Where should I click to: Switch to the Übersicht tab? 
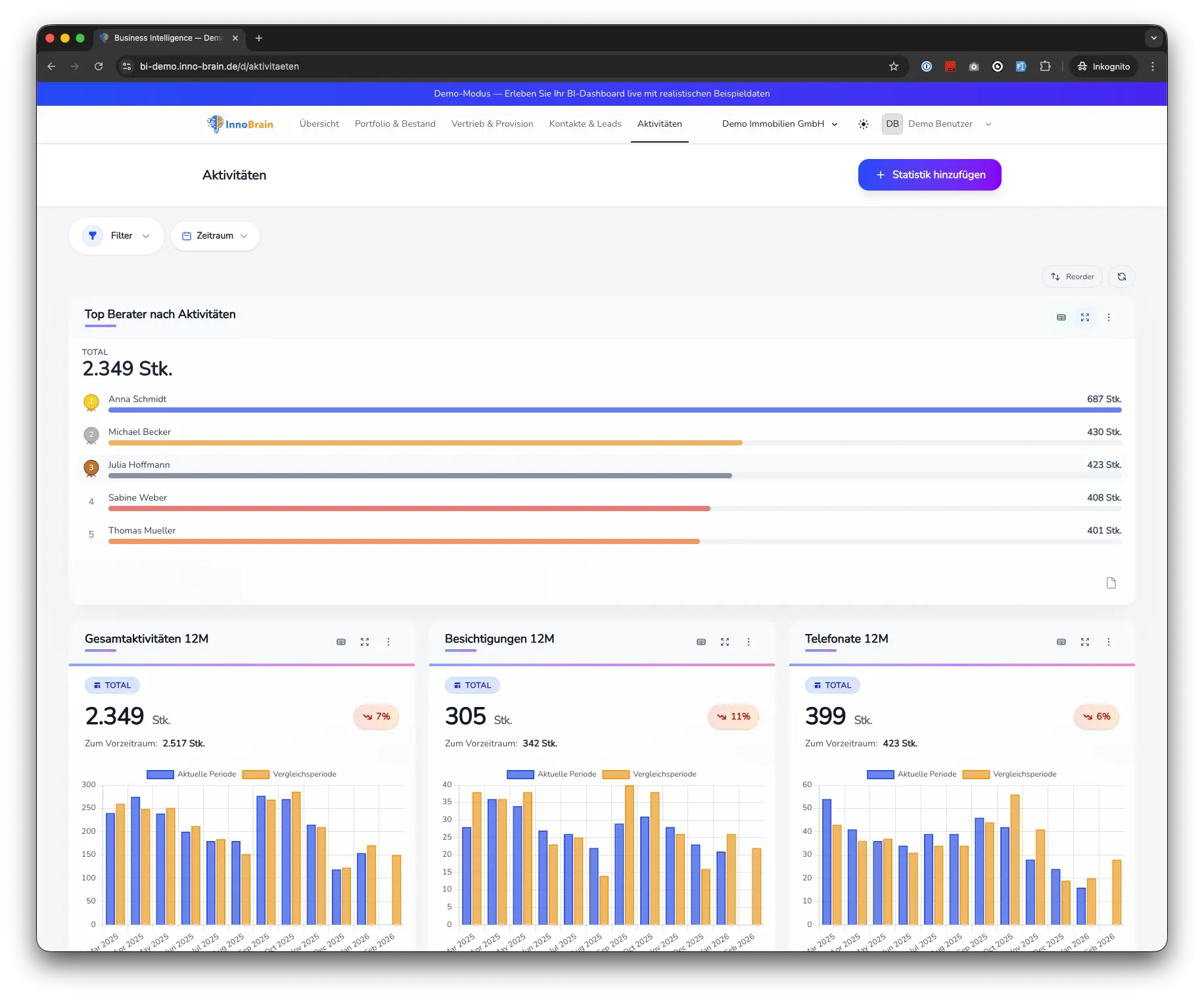(319, 124)
